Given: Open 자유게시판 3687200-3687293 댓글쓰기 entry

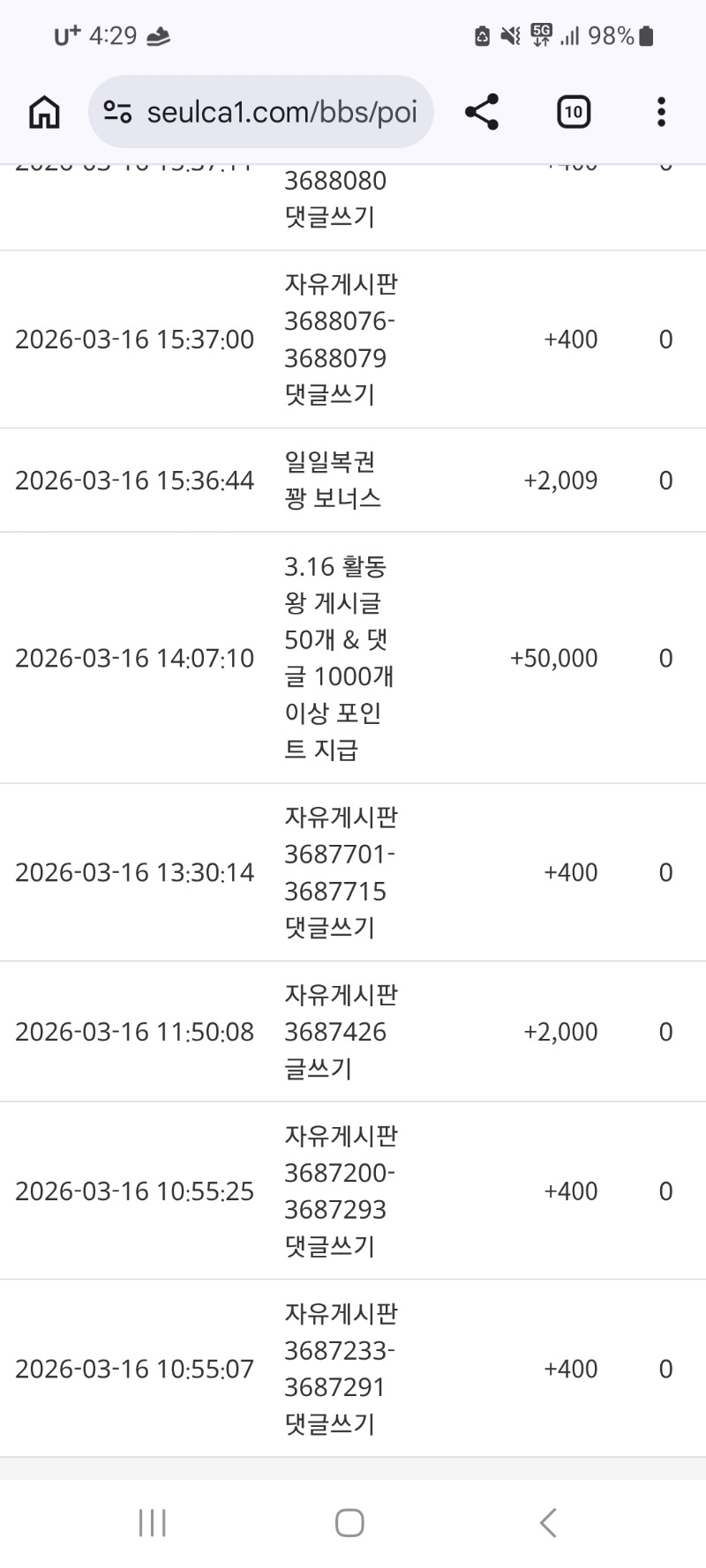Looking at the screenshot, I should point(341,1191).
